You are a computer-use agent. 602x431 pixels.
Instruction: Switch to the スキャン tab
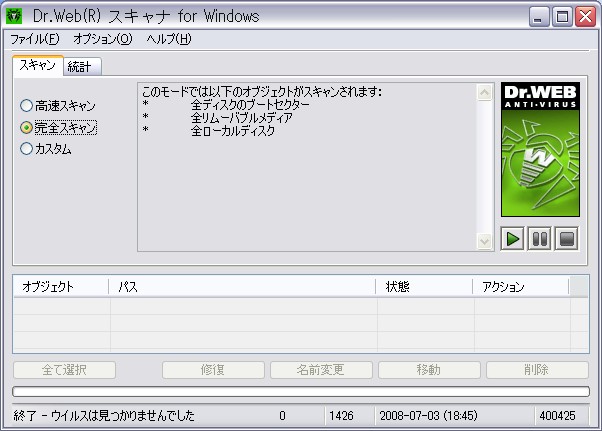pos(38,66)
